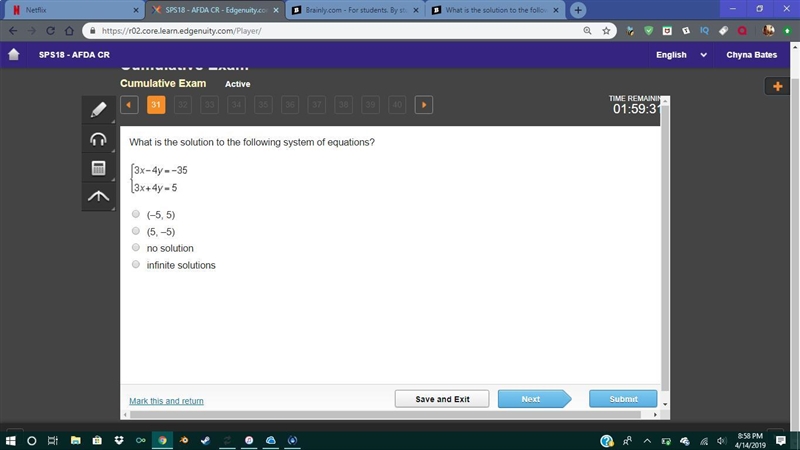Click the Next button
This screenshot has width=800, height=450.
[534, 399]
